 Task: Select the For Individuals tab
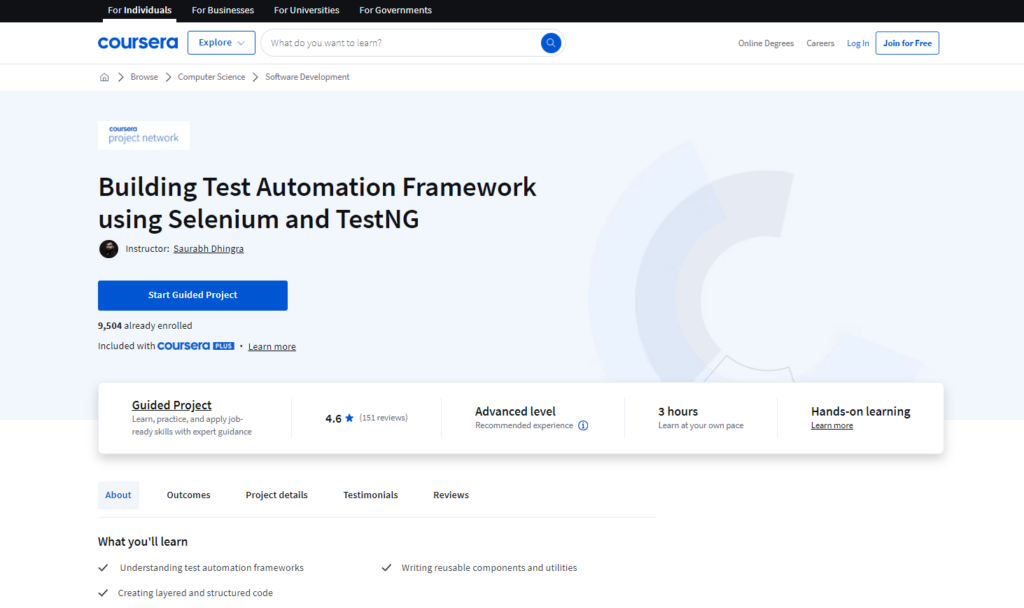[x=140, y=10]
